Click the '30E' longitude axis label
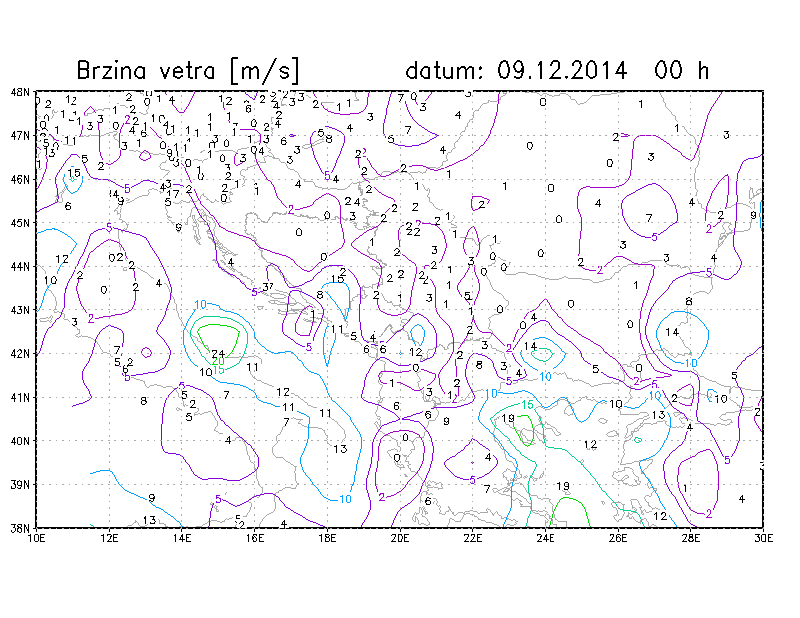 [x=763, y=538]
